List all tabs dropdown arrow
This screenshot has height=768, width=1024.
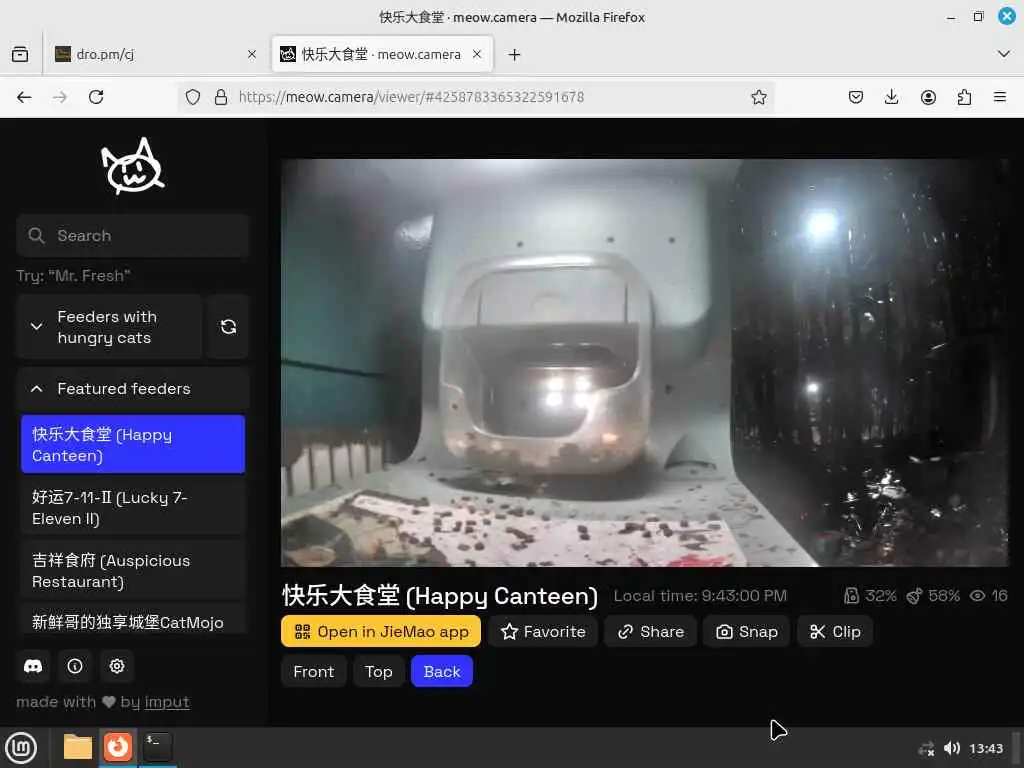tap(1004, 54)
